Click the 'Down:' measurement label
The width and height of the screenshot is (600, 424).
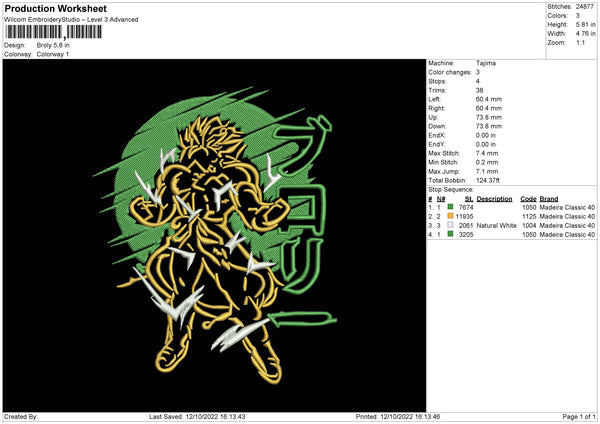pyautogui.click(x=437, y=126)
